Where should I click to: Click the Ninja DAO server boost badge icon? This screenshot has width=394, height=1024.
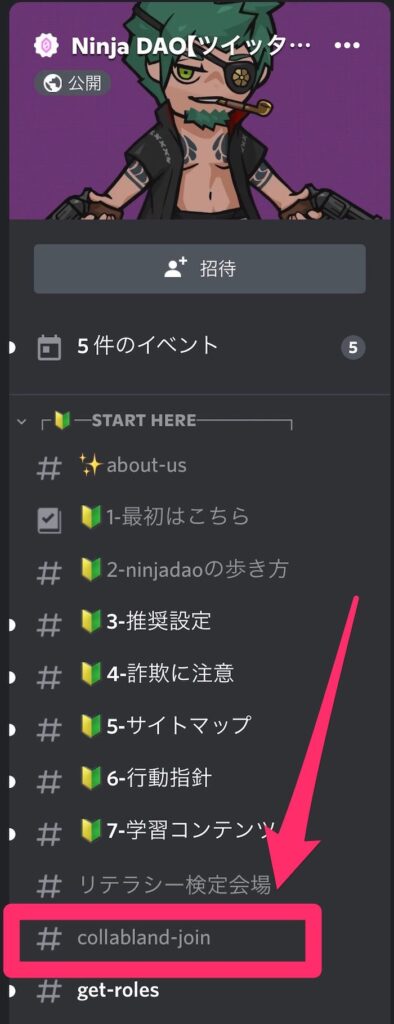point(46,45)
